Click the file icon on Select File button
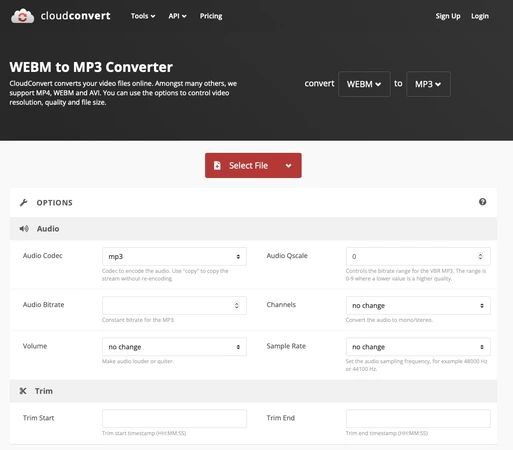The image size is (513, 450). [x=217, y=165]
